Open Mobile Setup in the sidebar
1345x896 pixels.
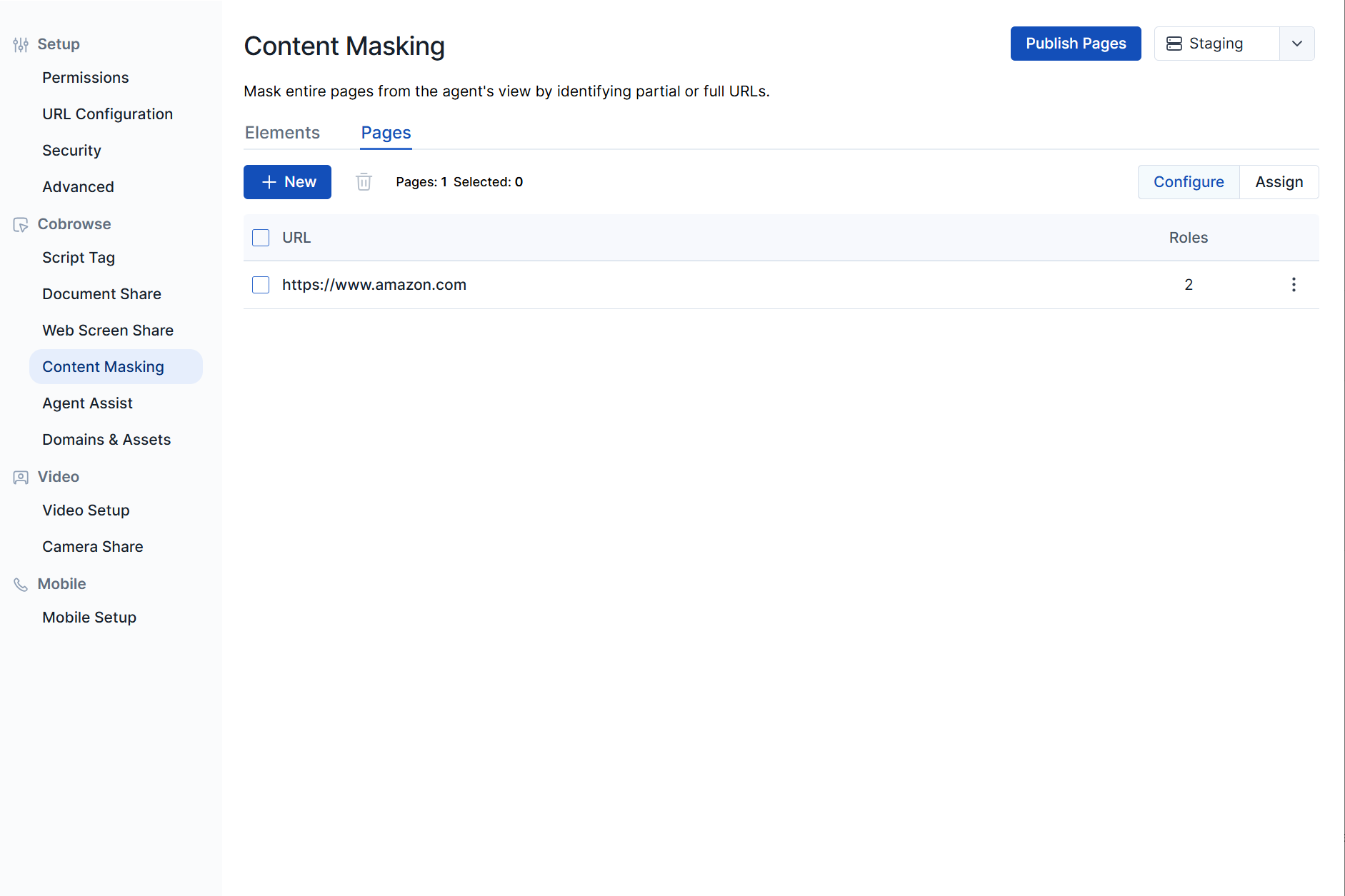[x=89, y=618]
